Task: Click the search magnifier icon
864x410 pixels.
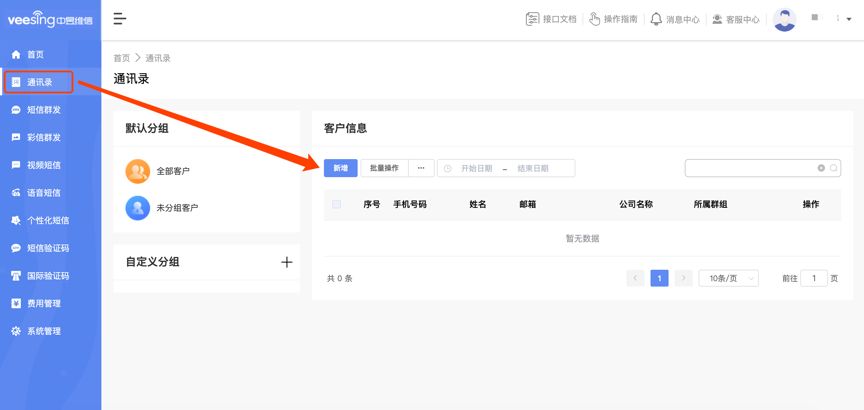Action: click(834, 168)
